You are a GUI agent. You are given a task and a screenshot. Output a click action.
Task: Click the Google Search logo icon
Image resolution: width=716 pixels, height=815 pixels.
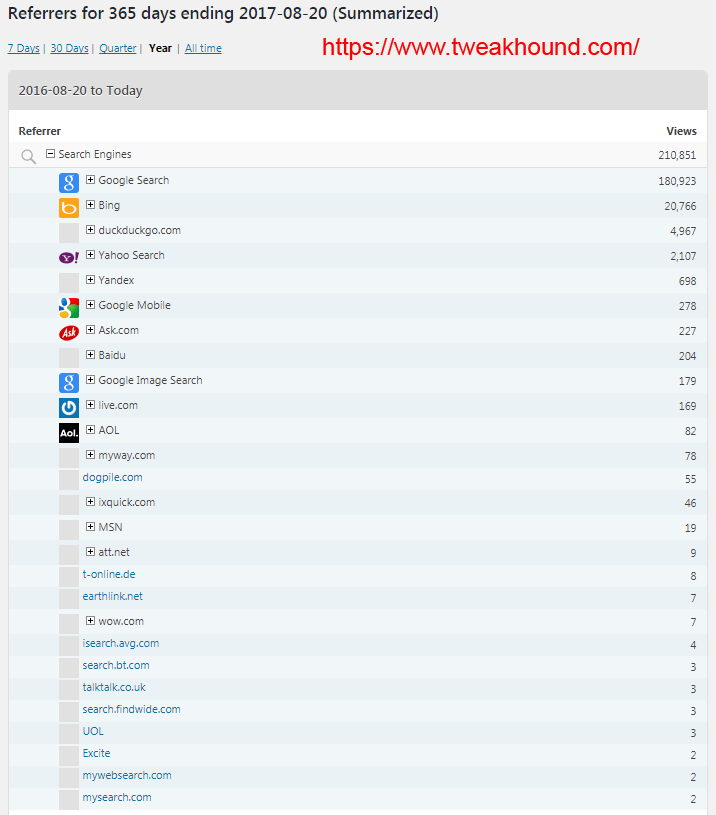(x=69, y=183)
